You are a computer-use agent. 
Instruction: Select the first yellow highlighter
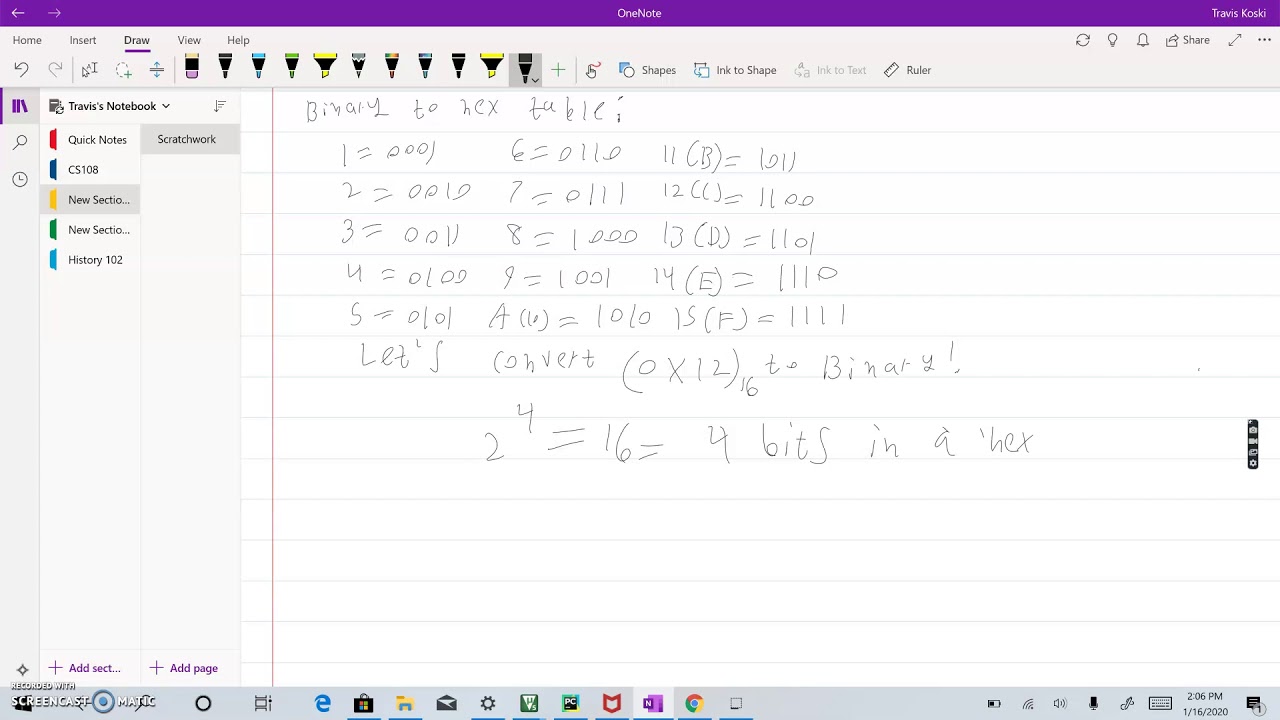325,68
